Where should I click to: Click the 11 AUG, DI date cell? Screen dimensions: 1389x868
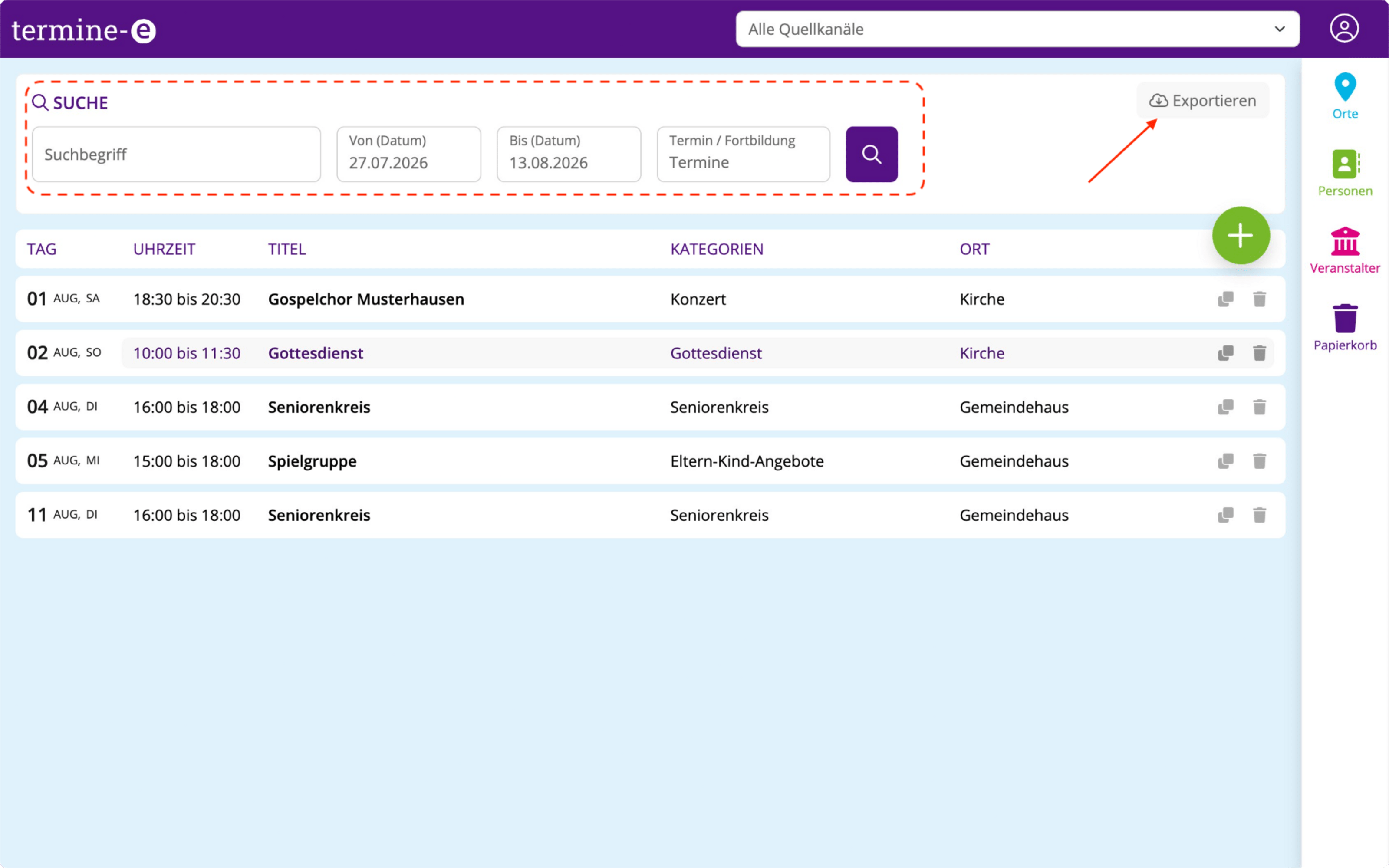(63, 514)
